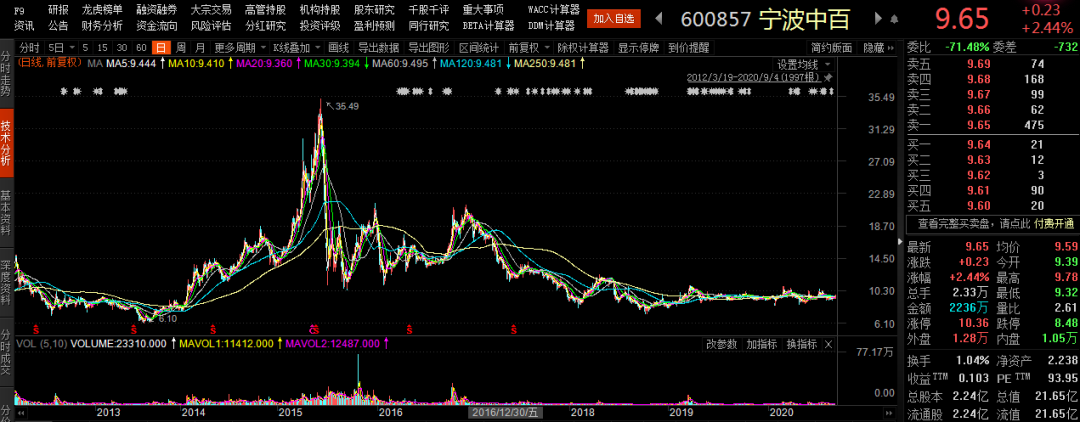Activate 画线 drawing tool
Viewport: 1080px width, 422px height.
(x=338, y=48)
